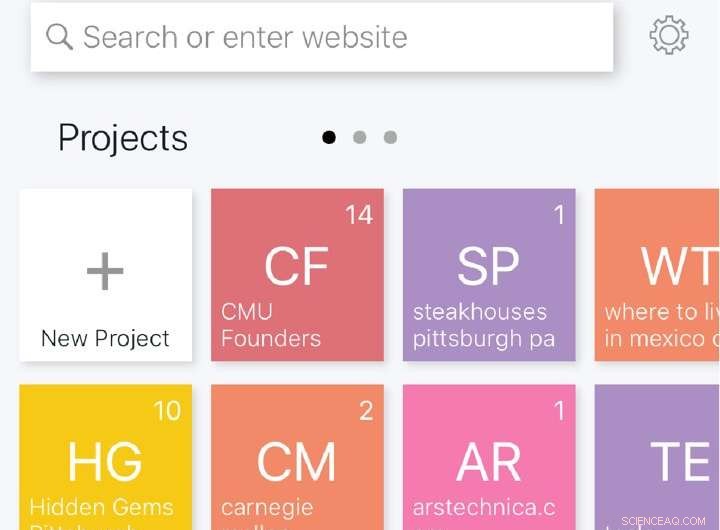Click the SCIENCEAQ.COM watermark text
Viewport: 720px width, 530px height.
point(664,521)
